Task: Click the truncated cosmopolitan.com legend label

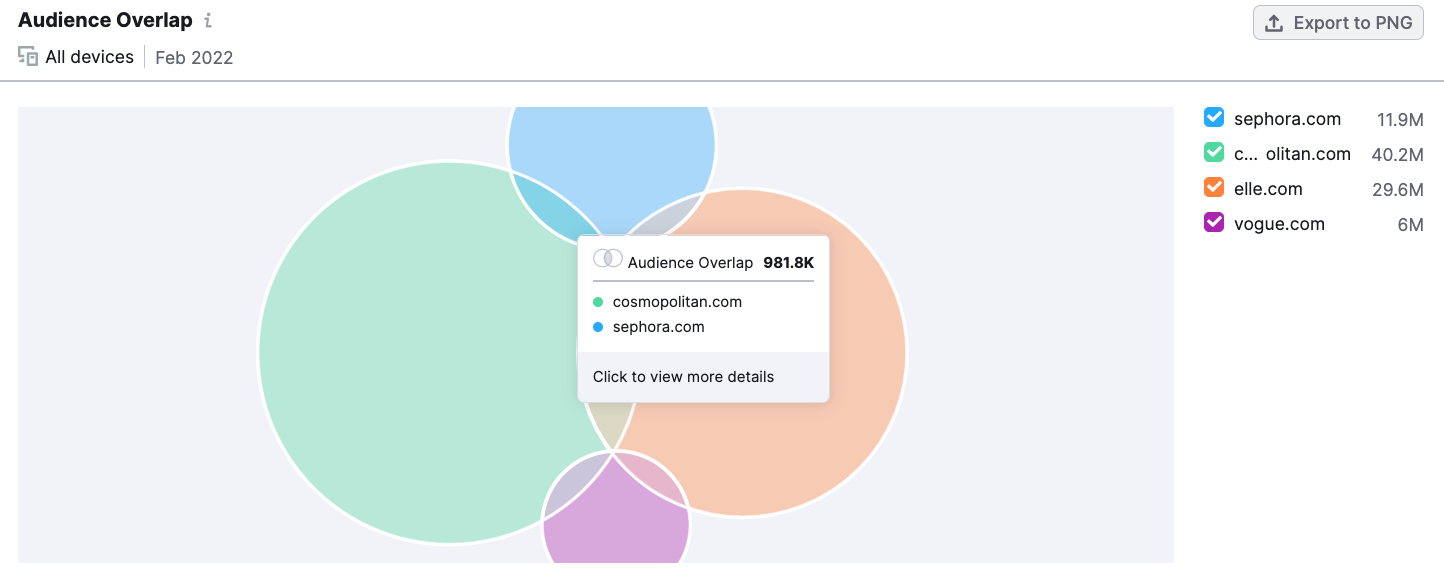Action: click(1292, 154)
